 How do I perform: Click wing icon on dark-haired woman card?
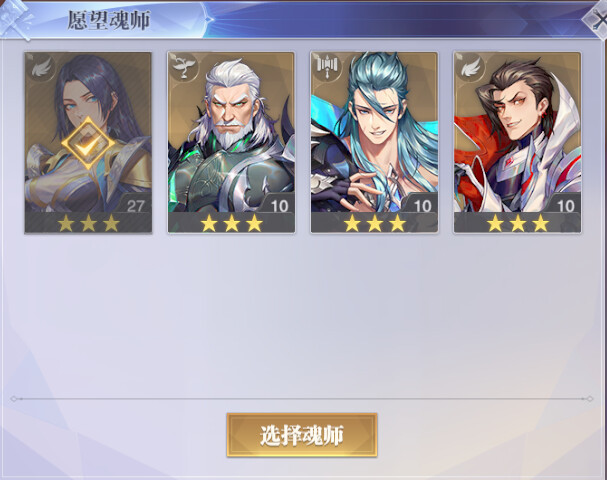[41, 69]
